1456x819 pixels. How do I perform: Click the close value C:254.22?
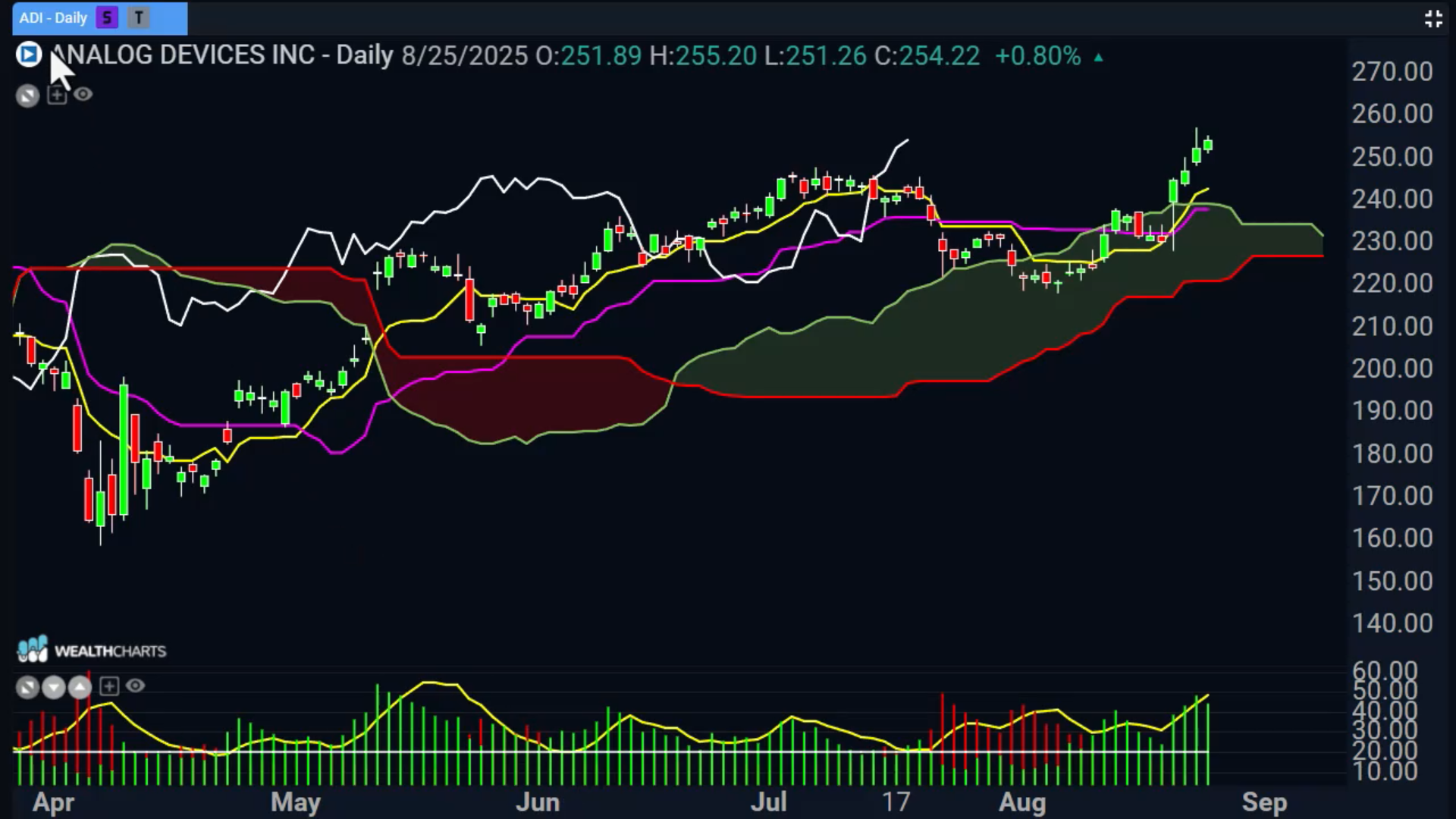[927, 55]
